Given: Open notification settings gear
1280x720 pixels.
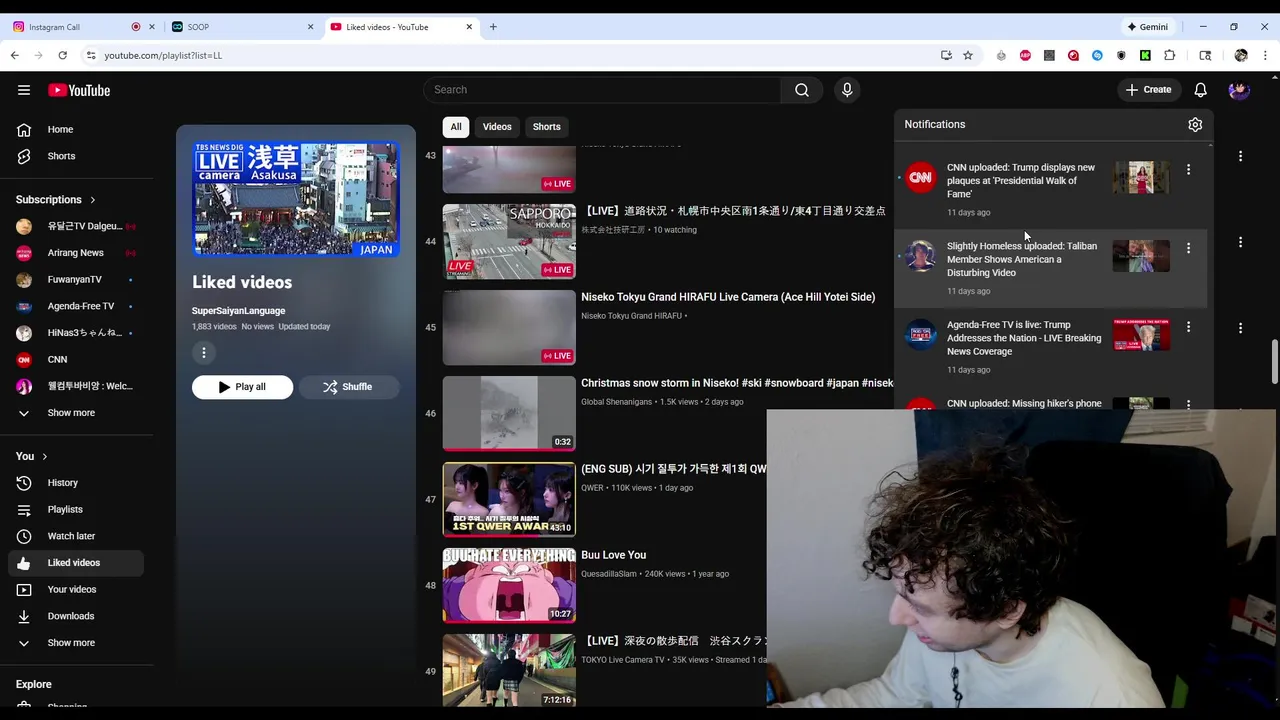Looking at the screenshot, I should click(x=1195, y=124).
